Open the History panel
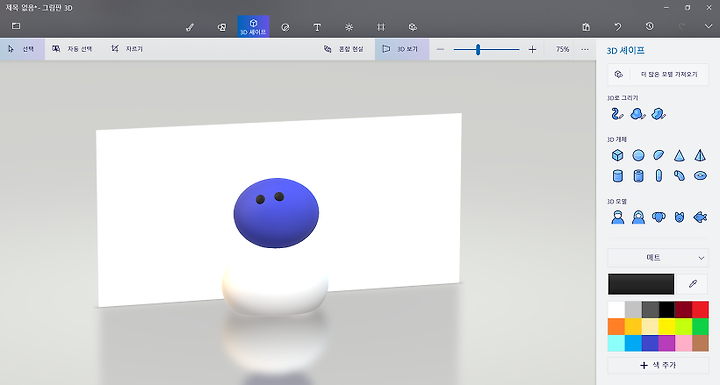This screenshot has height=385, width=720. coord(649,27)
